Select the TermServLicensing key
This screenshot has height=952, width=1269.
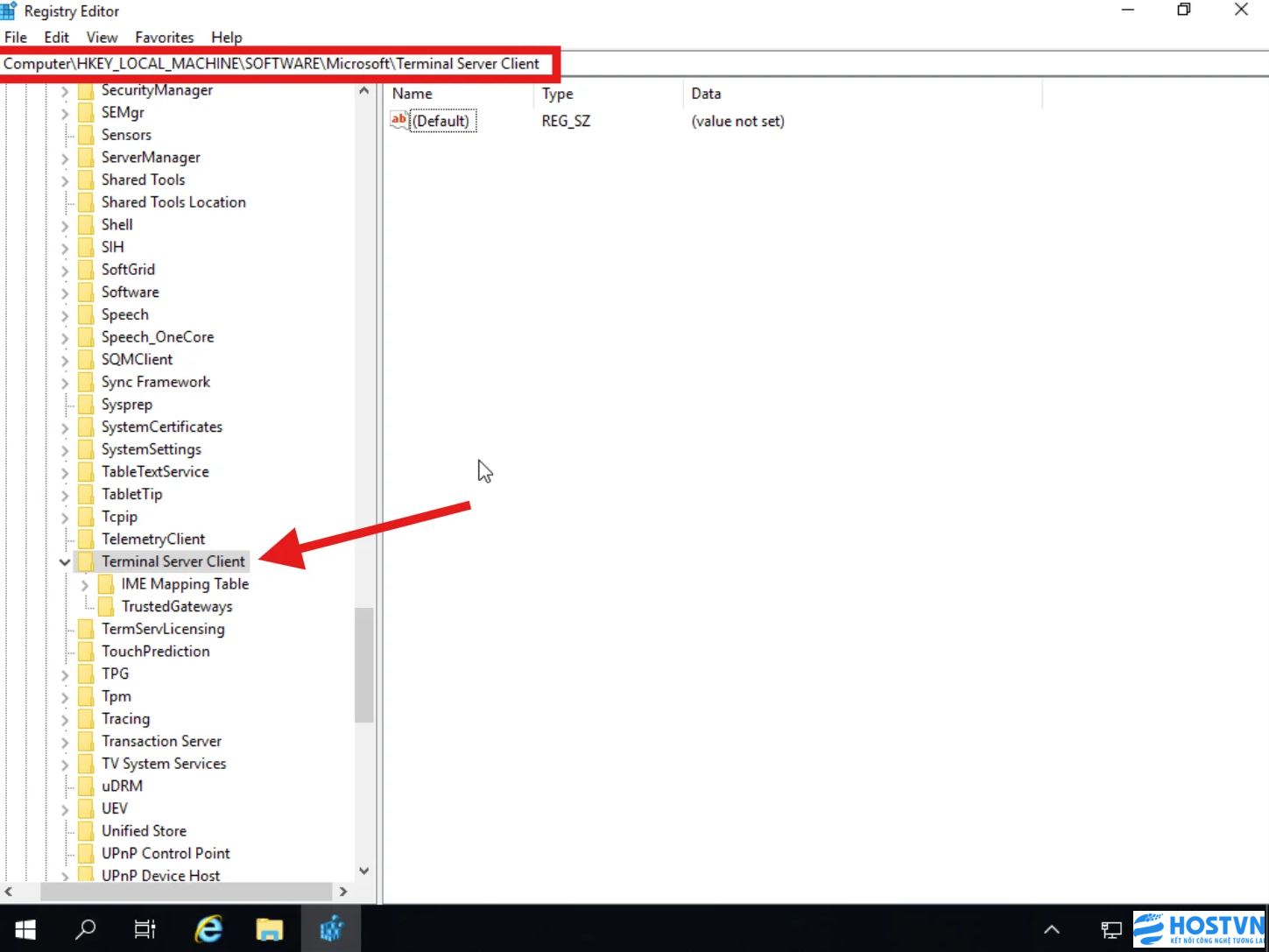(163, 629)
